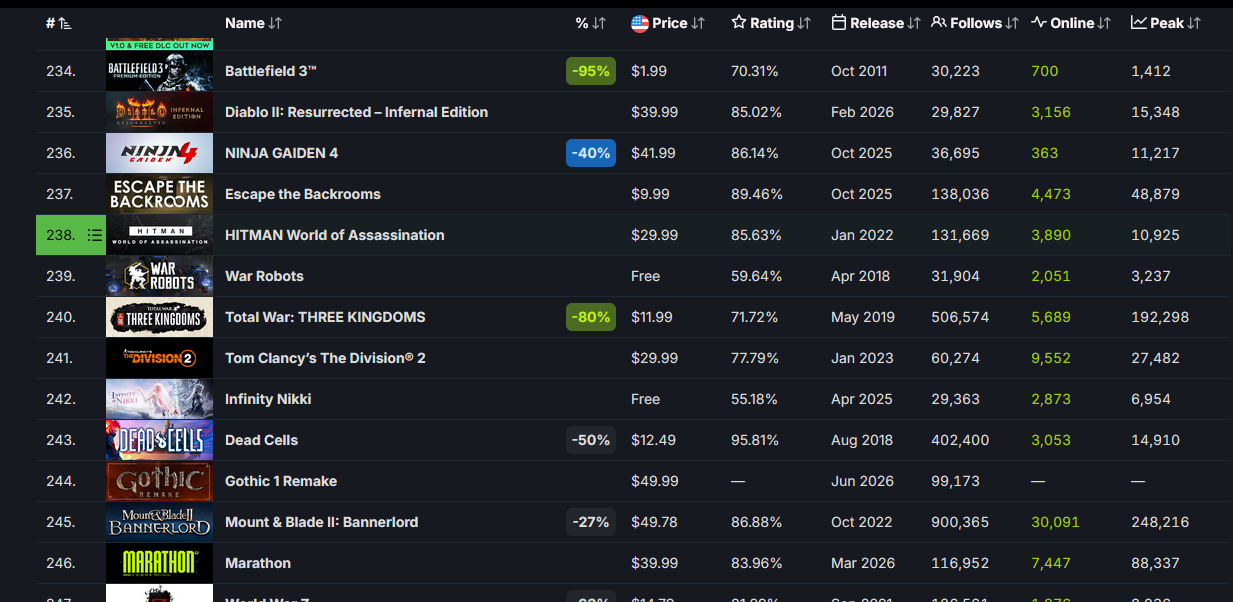Click the -95% discount badge
The width and height of the screenshot is (1233, 602).
tap(591, 71)
